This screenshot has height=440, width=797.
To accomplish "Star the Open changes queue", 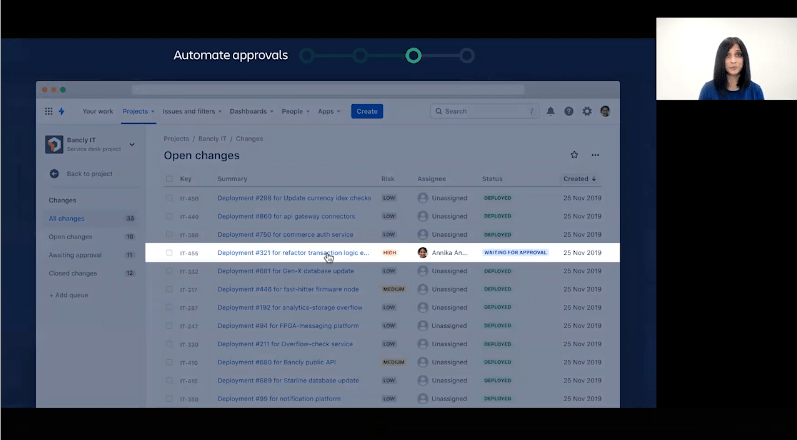I will pos(574,155).
